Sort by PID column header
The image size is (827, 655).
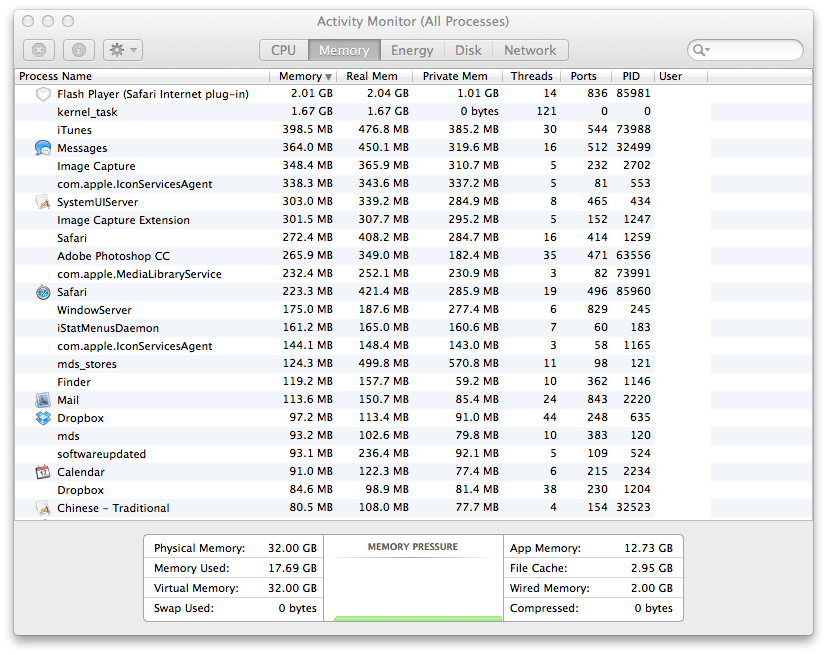(x=632, y=76)
